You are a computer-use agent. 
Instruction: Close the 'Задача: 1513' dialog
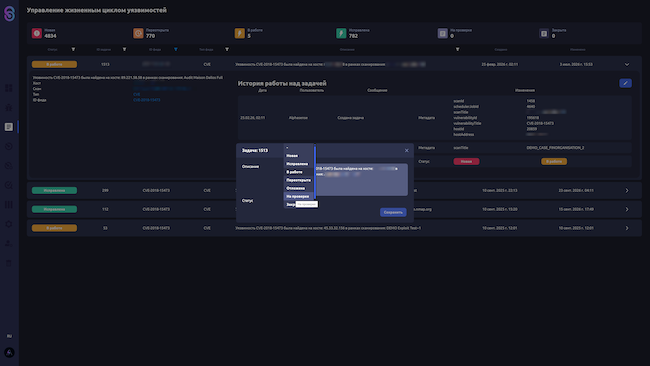click(407, 150)
